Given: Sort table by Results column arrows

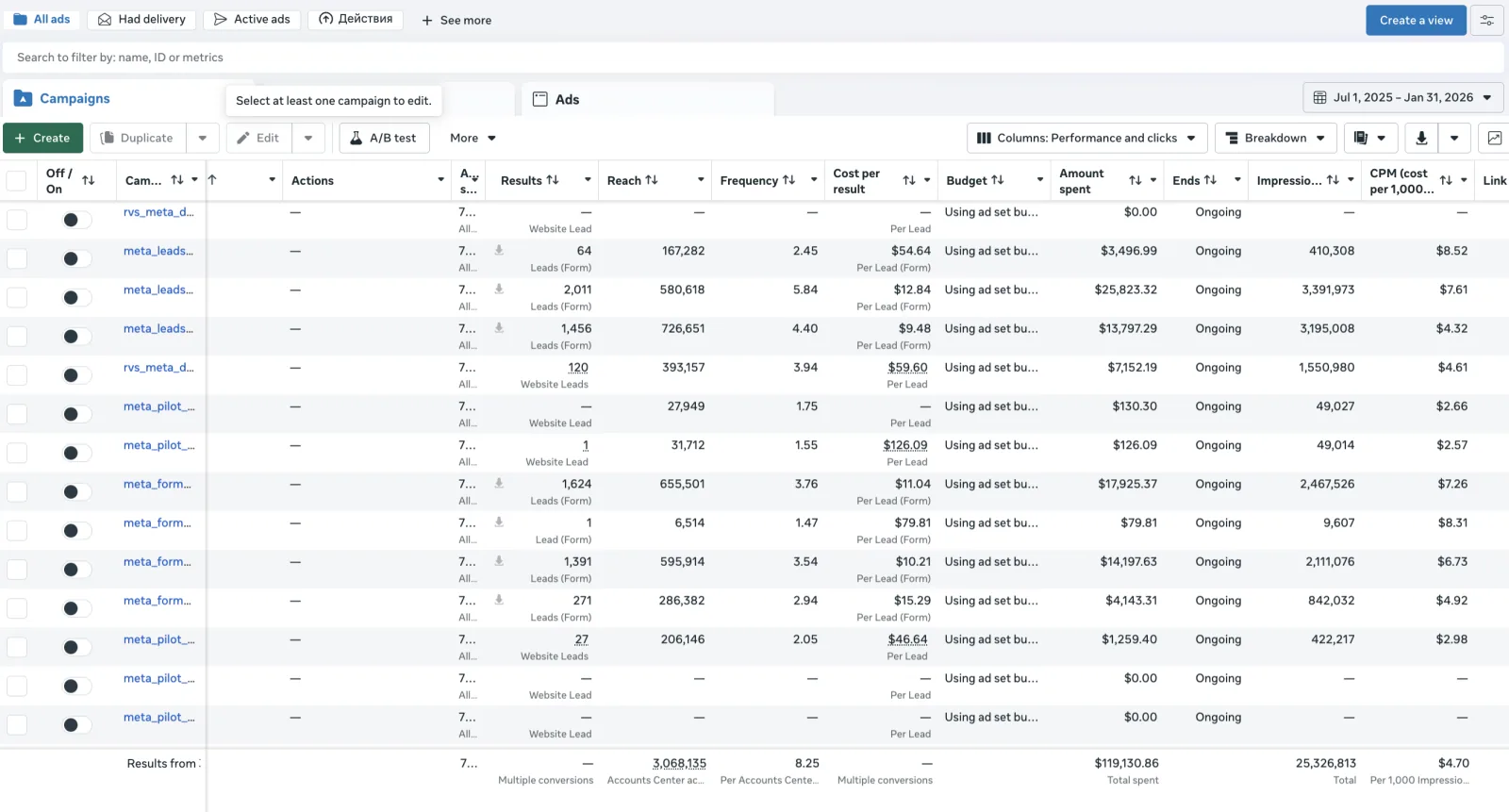Looking at the screenshot, I should (x=553, y=180).
